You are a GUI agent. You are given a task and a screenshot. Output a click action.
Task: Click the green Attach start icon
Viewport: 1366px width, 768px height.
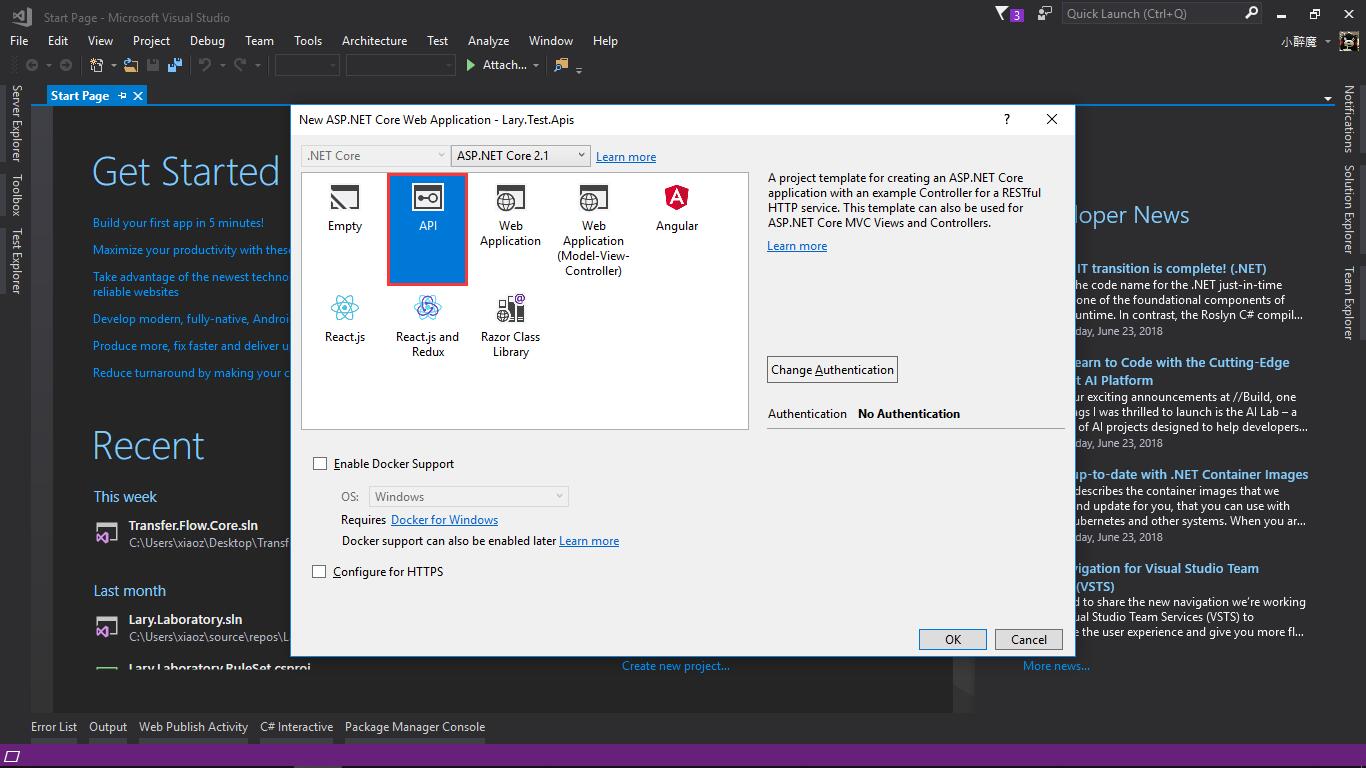pos(471,65)
